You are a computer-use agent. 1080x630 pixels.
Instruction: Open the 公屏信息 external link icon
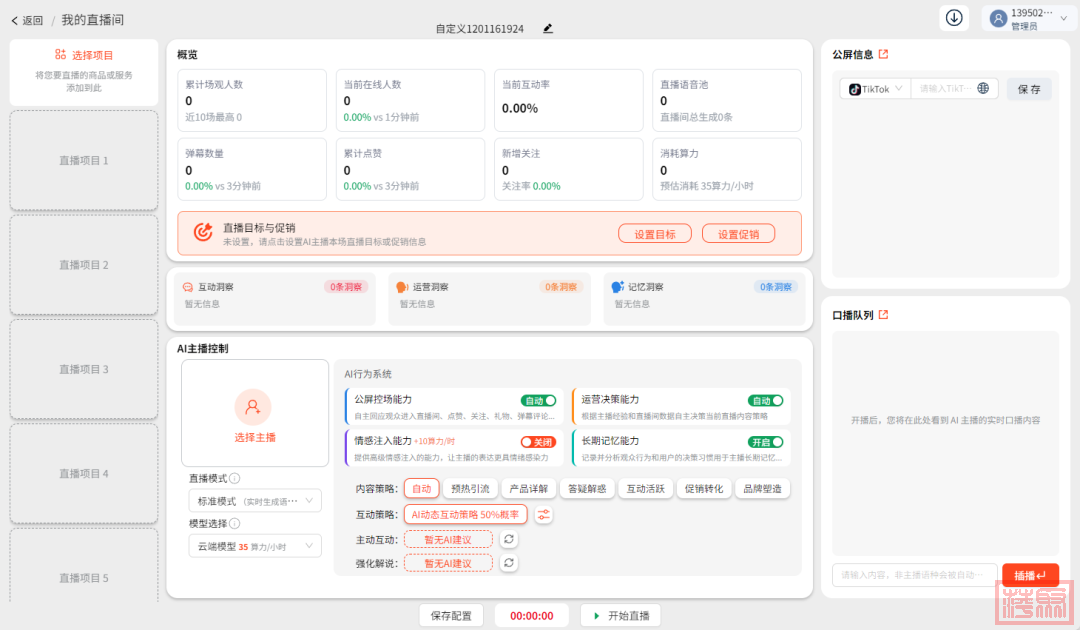point(883,55)
